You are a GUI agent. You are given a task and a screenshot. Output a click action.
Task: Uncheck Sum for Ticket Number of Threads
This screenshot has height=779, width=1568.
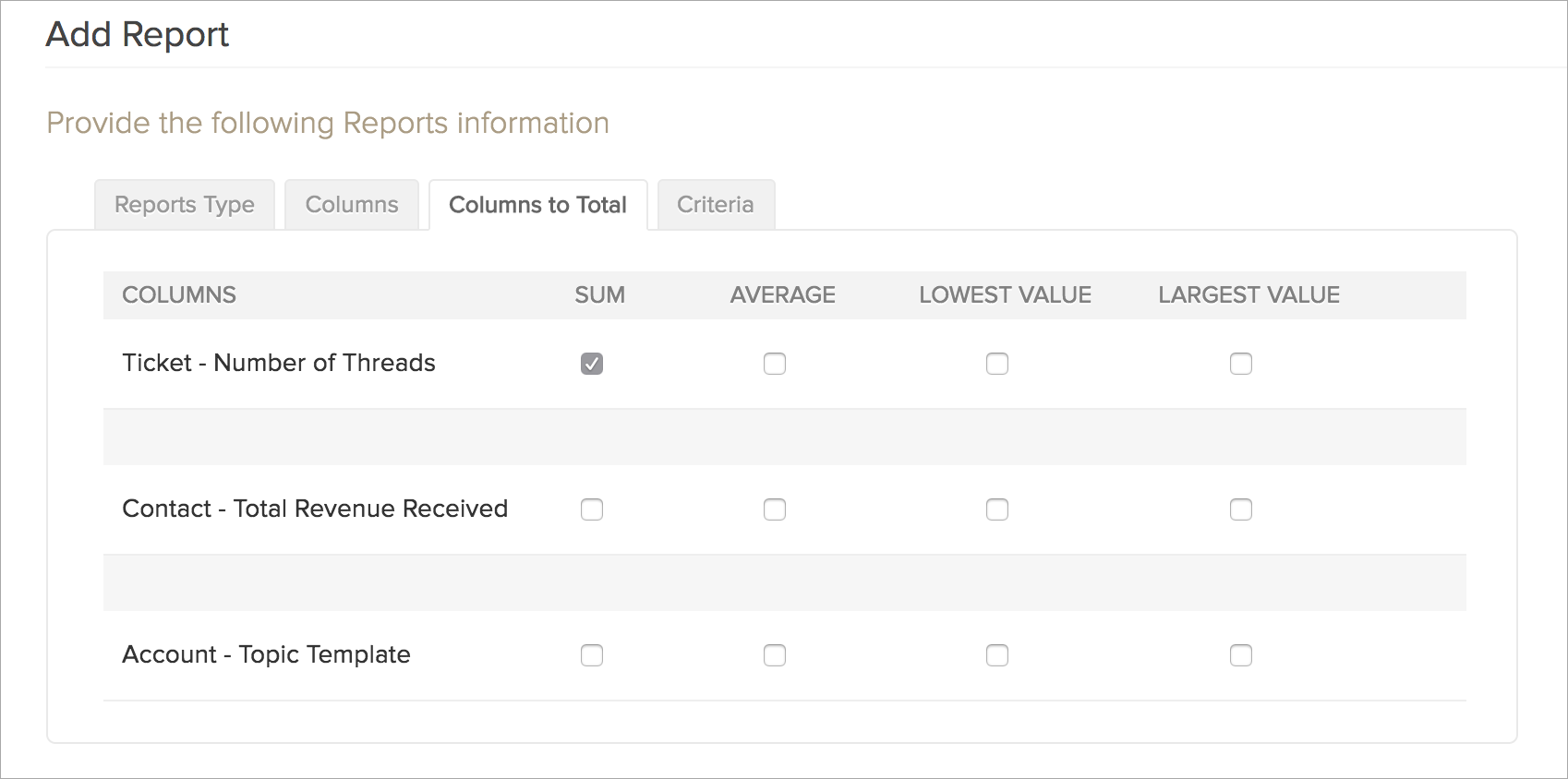tap(592, 364)
